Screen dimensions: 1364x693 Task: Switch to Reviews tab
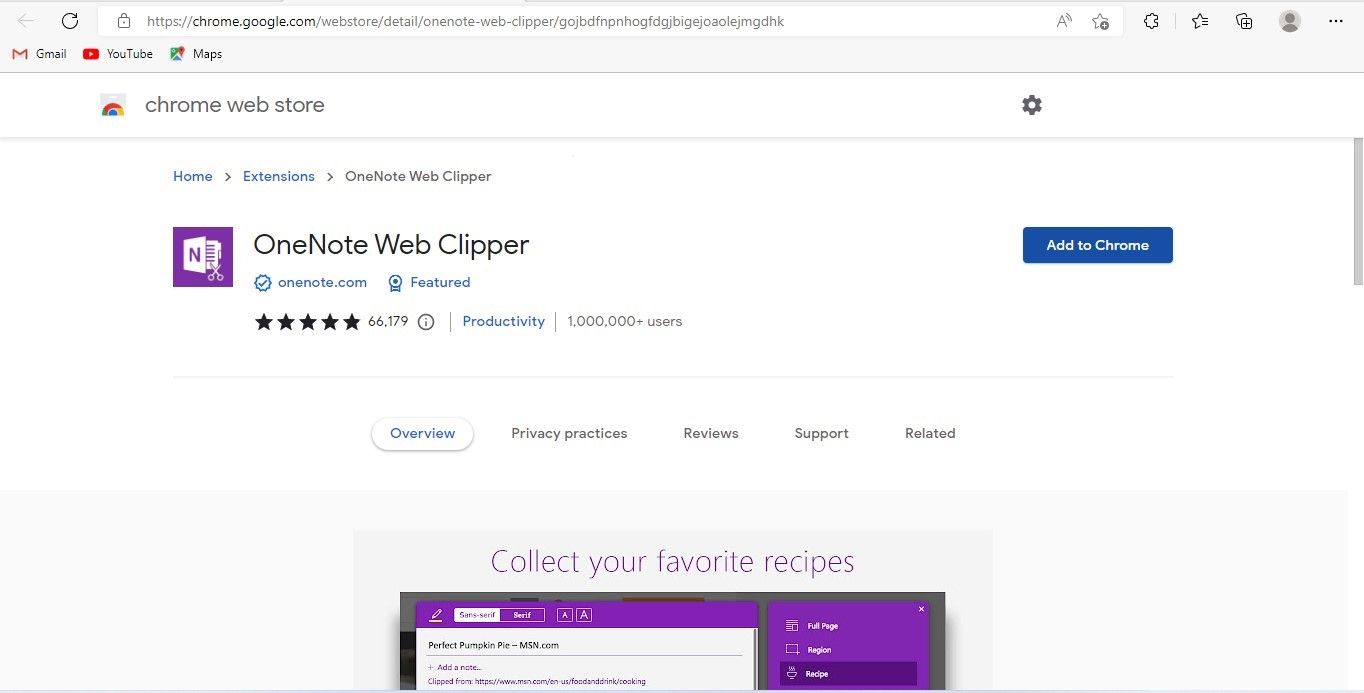[x=711, y=433]
